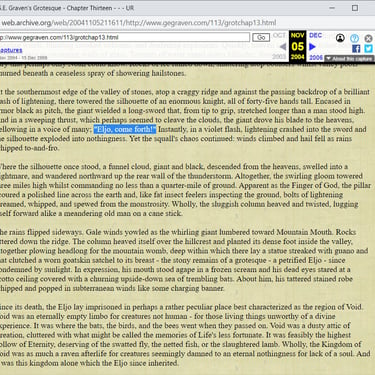This screenshot has height=375, width=375.
Task: Go to the previous capture with gray arrow
Action: 283,47
